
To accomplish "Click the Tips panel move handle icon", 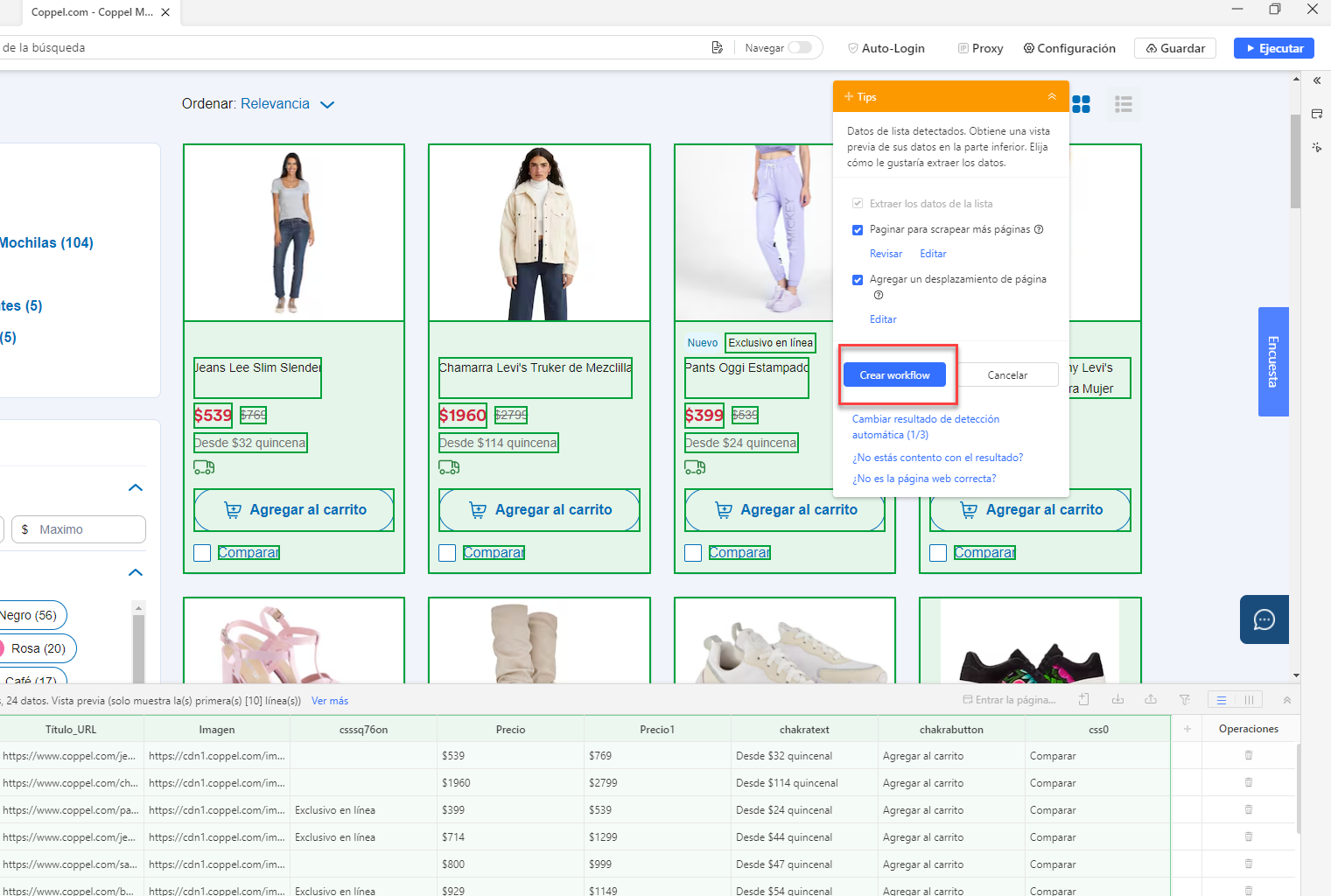I will 849,96.
